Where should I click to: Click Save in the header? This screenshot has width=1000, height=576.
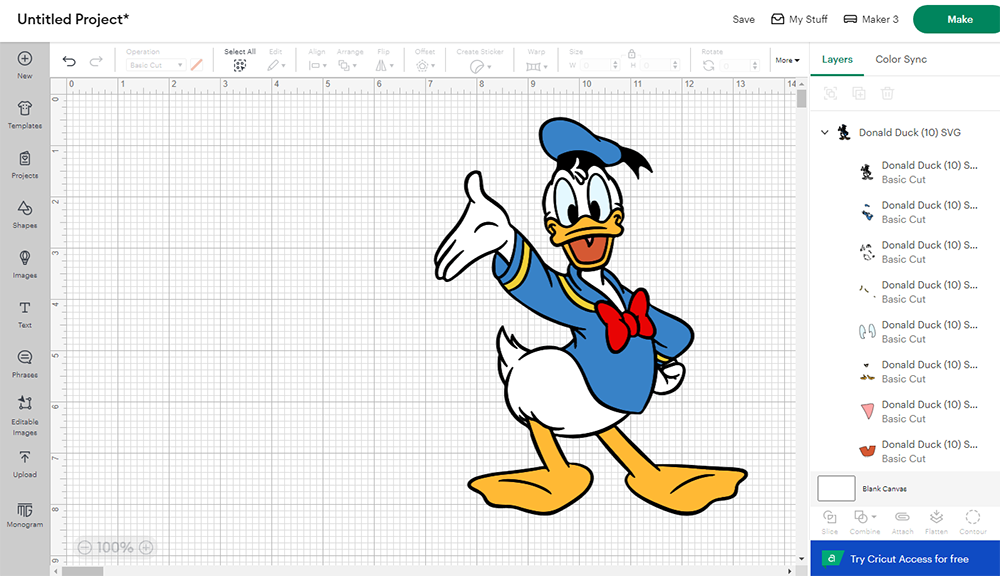[x=743, y=19]
